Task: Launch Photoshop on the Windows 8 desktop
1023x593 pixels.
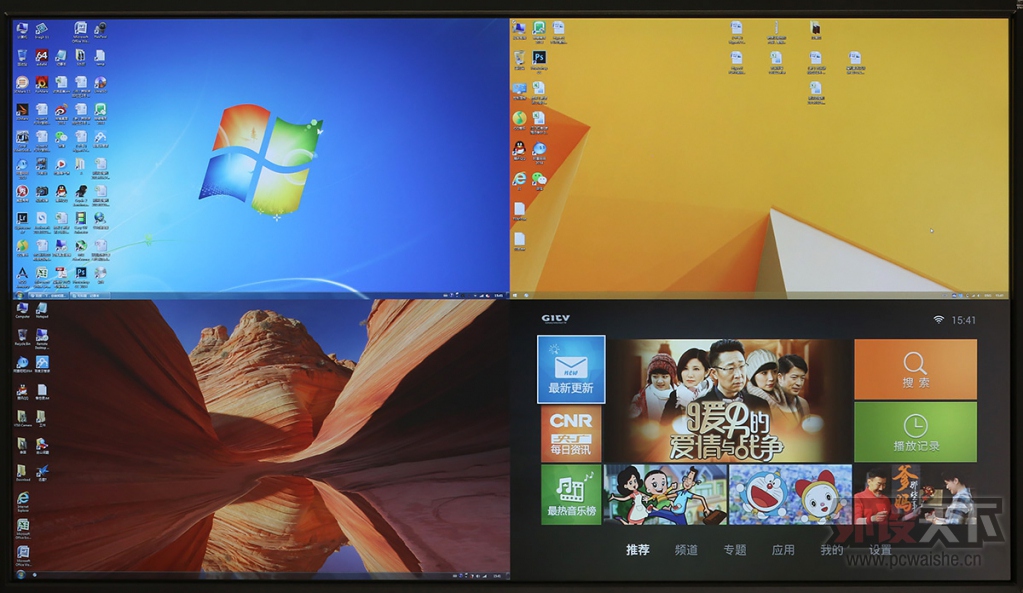Action: click(540, 57)
